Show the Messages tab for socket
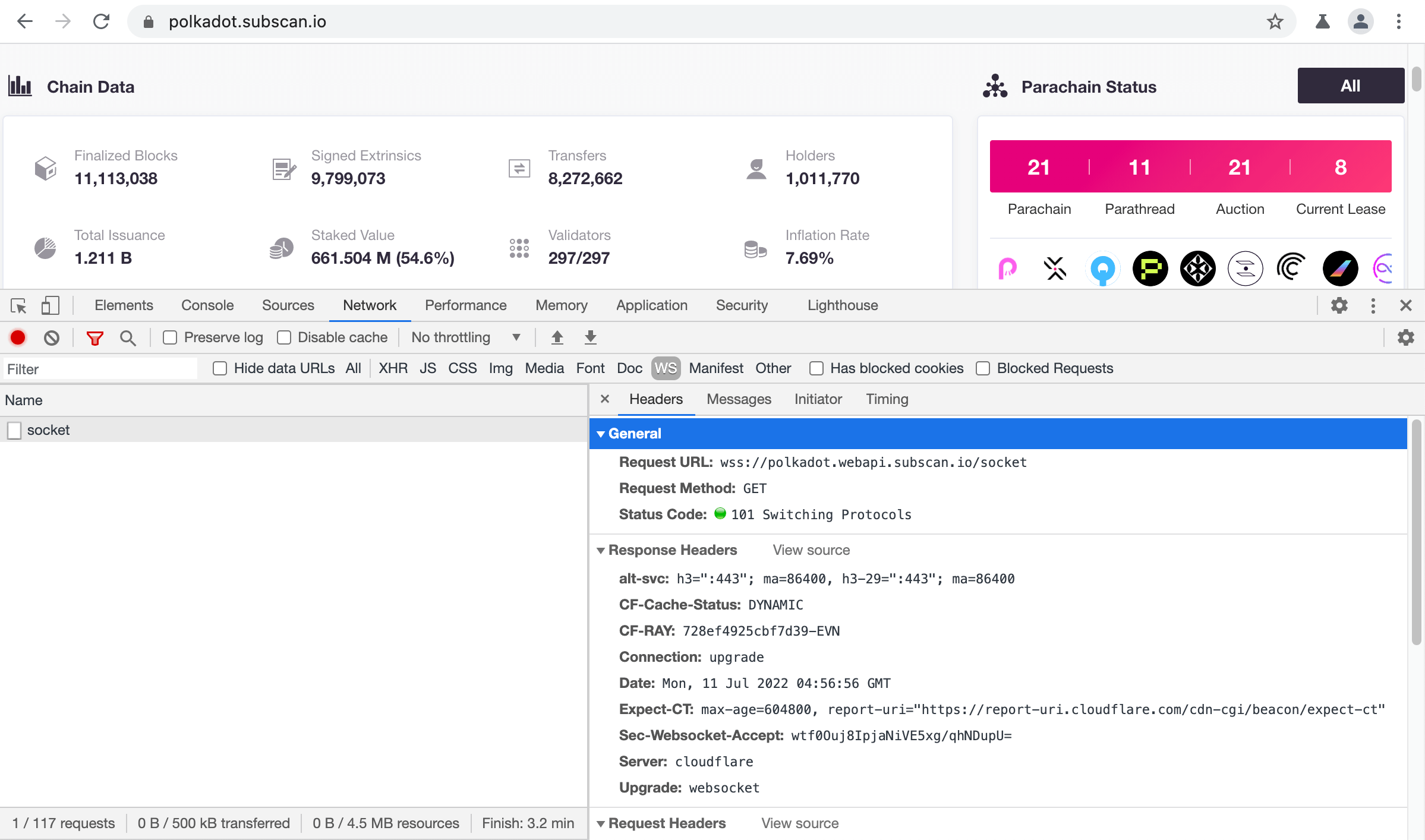1425x840 pixels. point(739,399)
